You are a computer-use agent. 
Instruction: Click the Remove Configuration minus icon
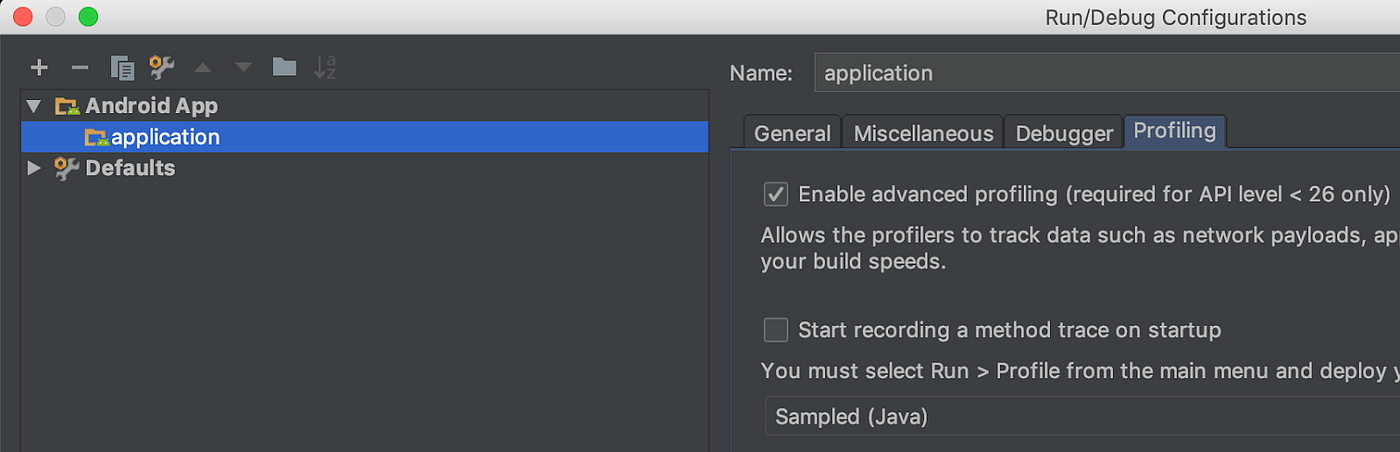[80, 68]
